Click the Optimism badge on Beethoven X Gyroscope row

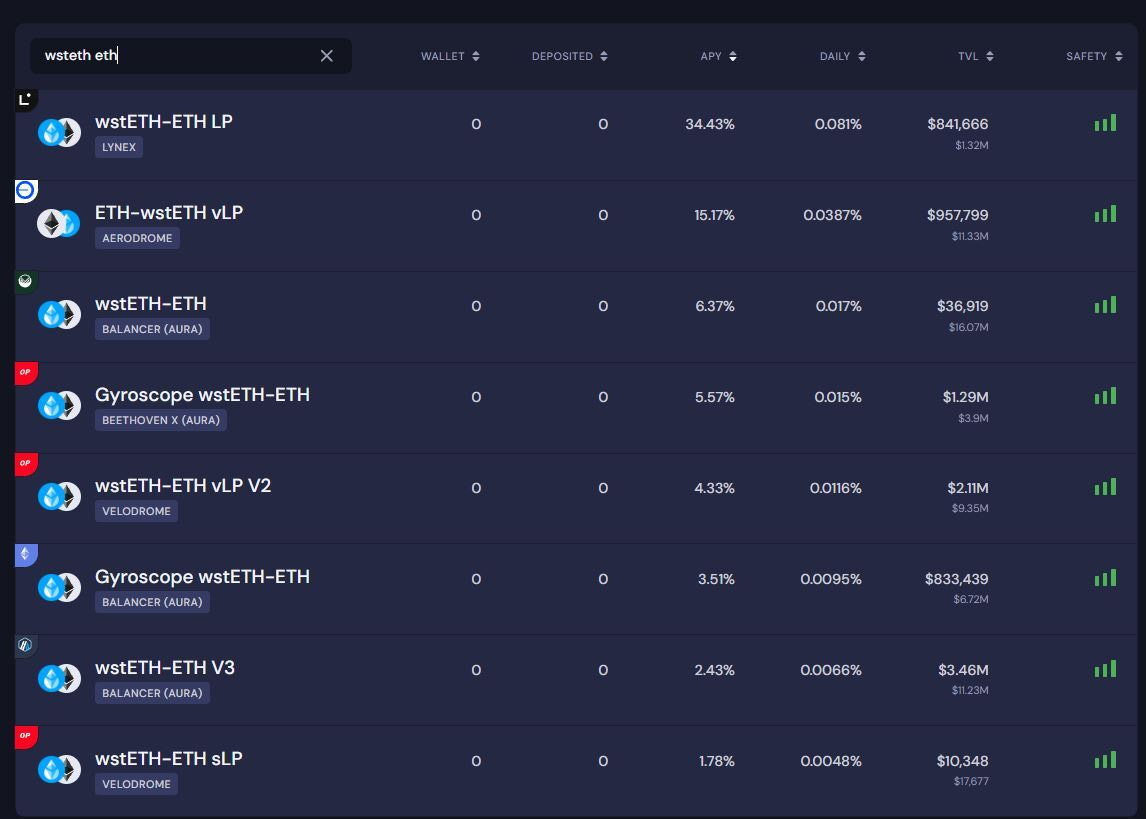click(26, 373)
